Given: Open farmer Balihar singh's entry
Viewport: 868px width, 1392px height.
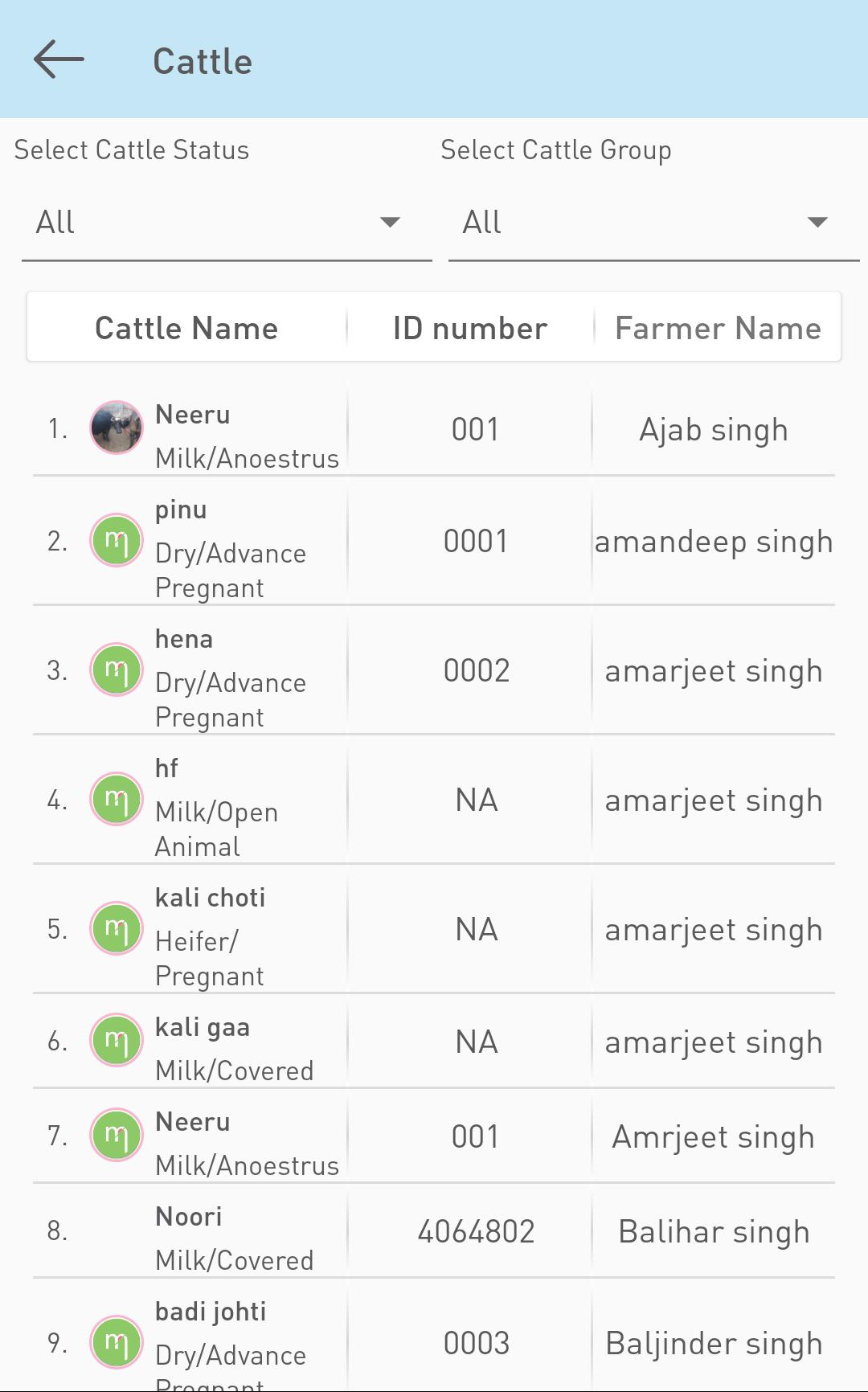Looking at the screenshot, I should tap(714, 1232).
